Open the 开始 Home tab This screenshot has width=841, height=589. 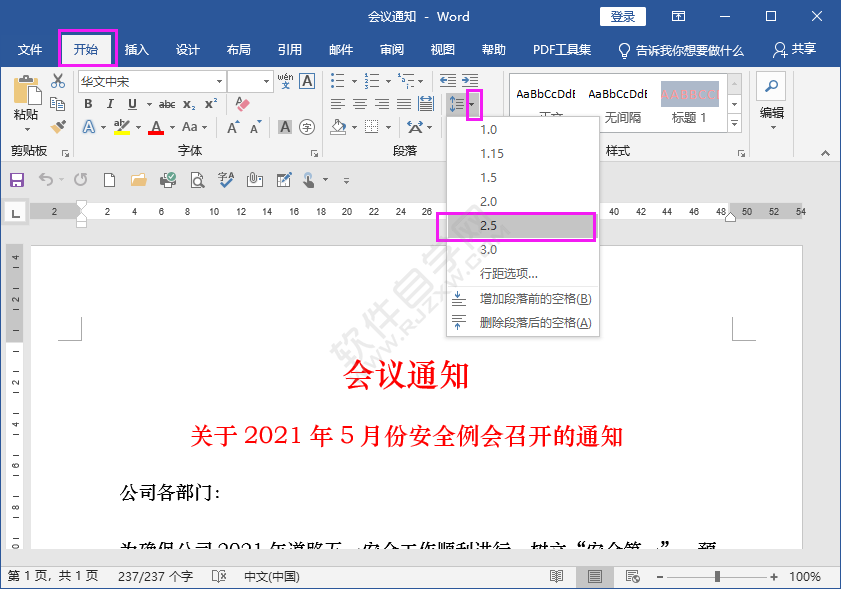coord(86,50)
